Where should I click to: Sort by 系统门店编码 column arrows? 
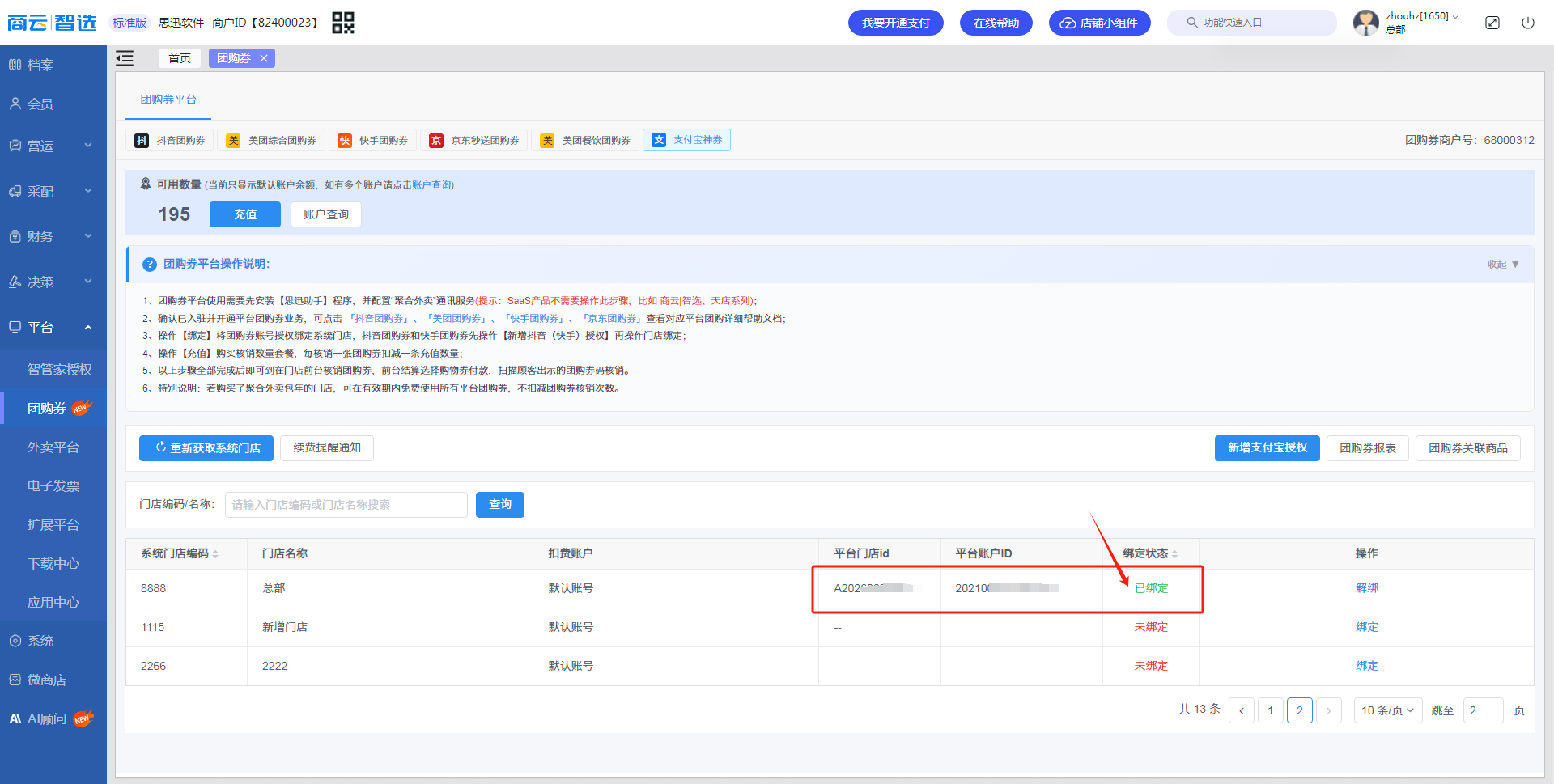tap(215, 554)
